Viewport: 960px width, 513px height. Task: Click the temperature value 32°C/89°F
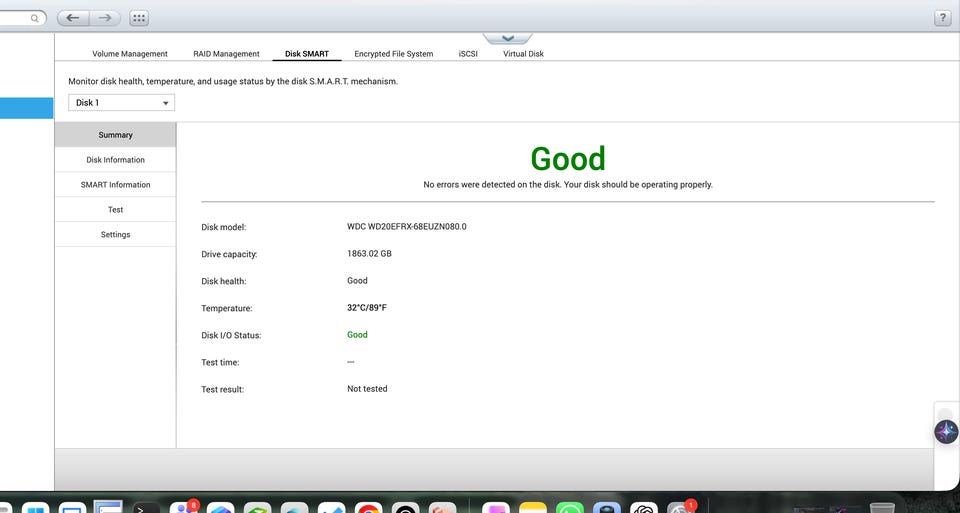(367, 307)
